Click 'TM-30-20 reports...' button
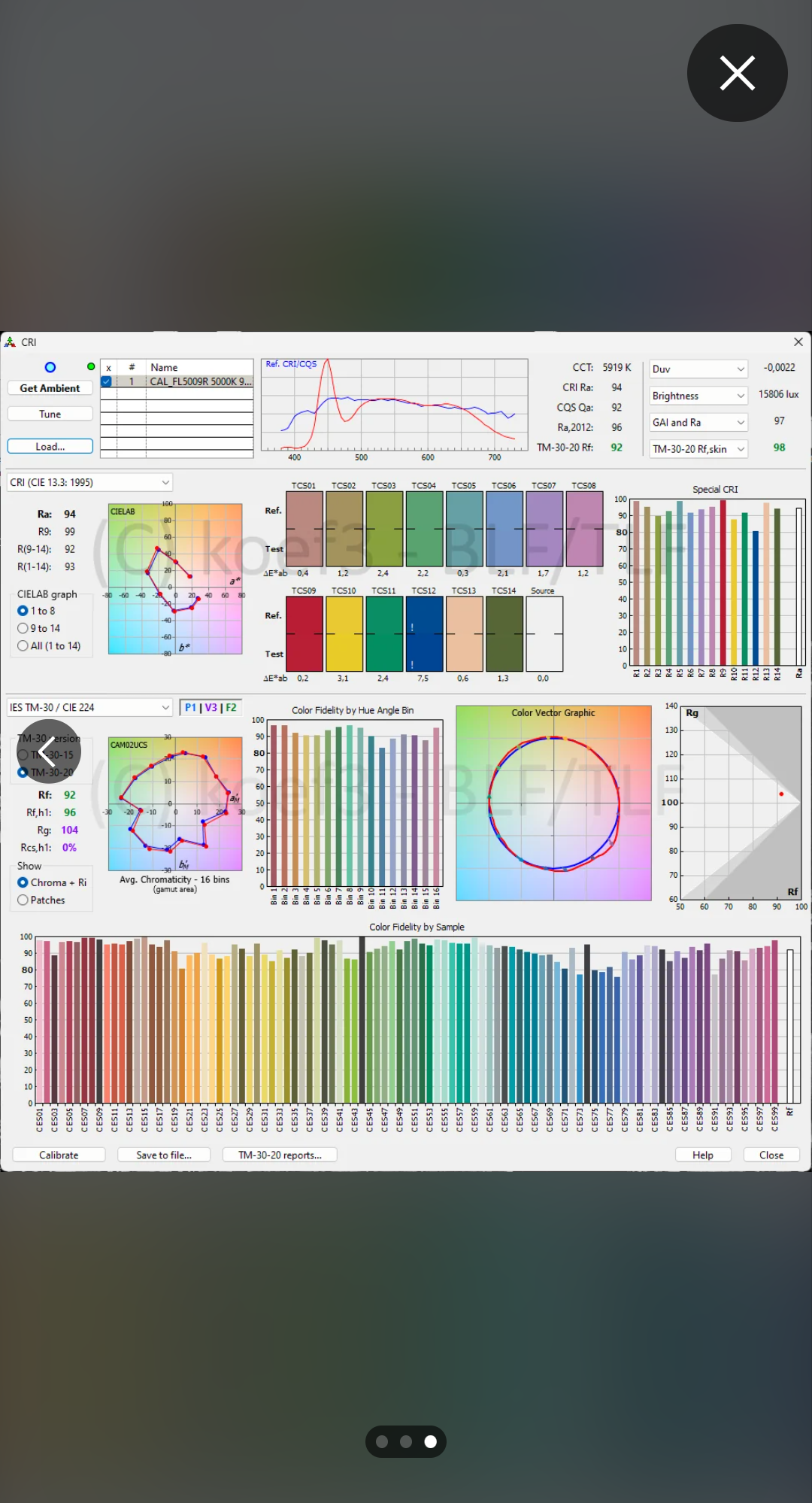This screenshot has width=812, height=1503. [280, 1155]
